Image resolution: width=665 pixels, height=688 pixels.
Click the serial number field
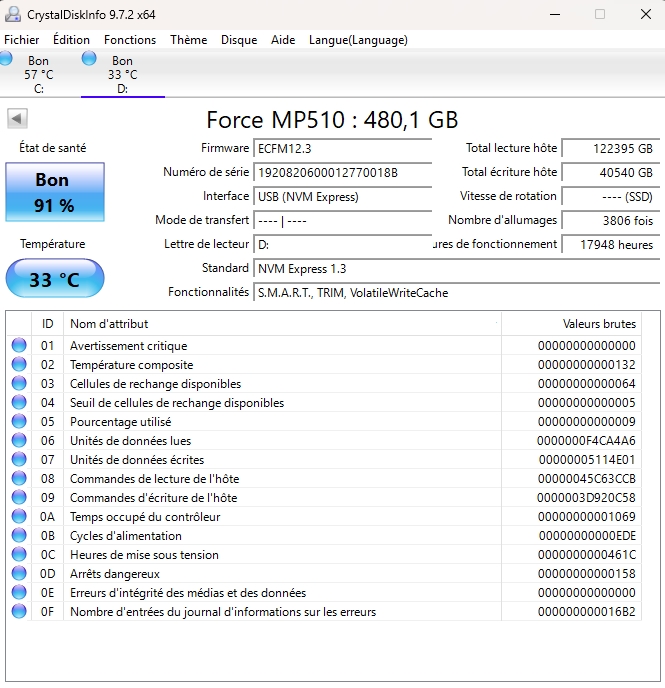click(x=342, y=172)
